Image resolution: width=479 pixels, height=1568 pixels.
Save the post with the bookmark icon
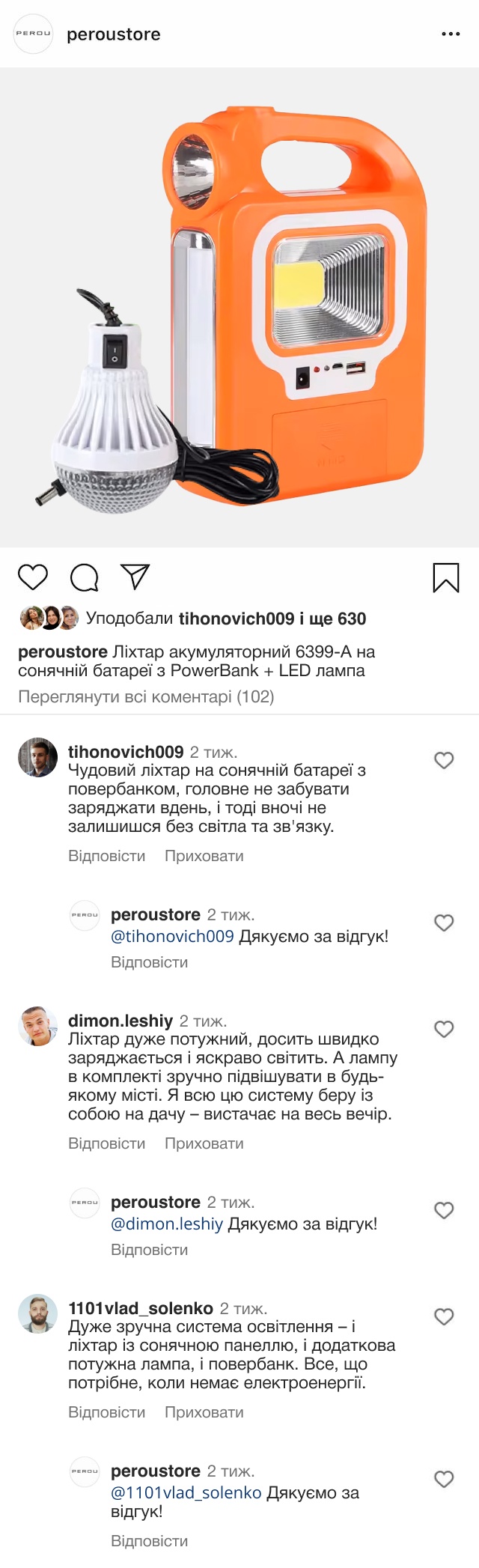tap(446, 577)
